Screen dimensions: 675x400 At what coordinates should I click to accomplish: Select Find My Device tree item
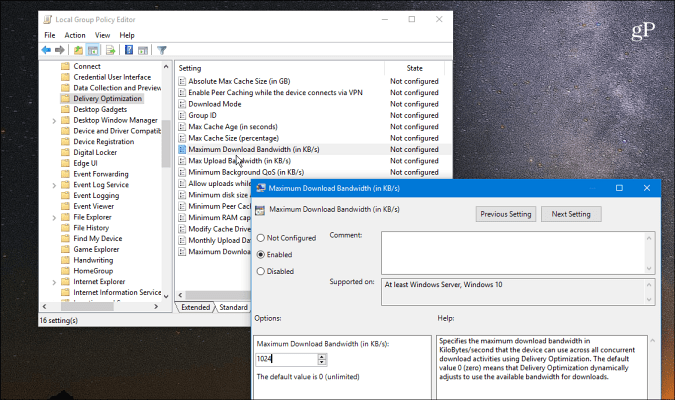click(98, 239)
